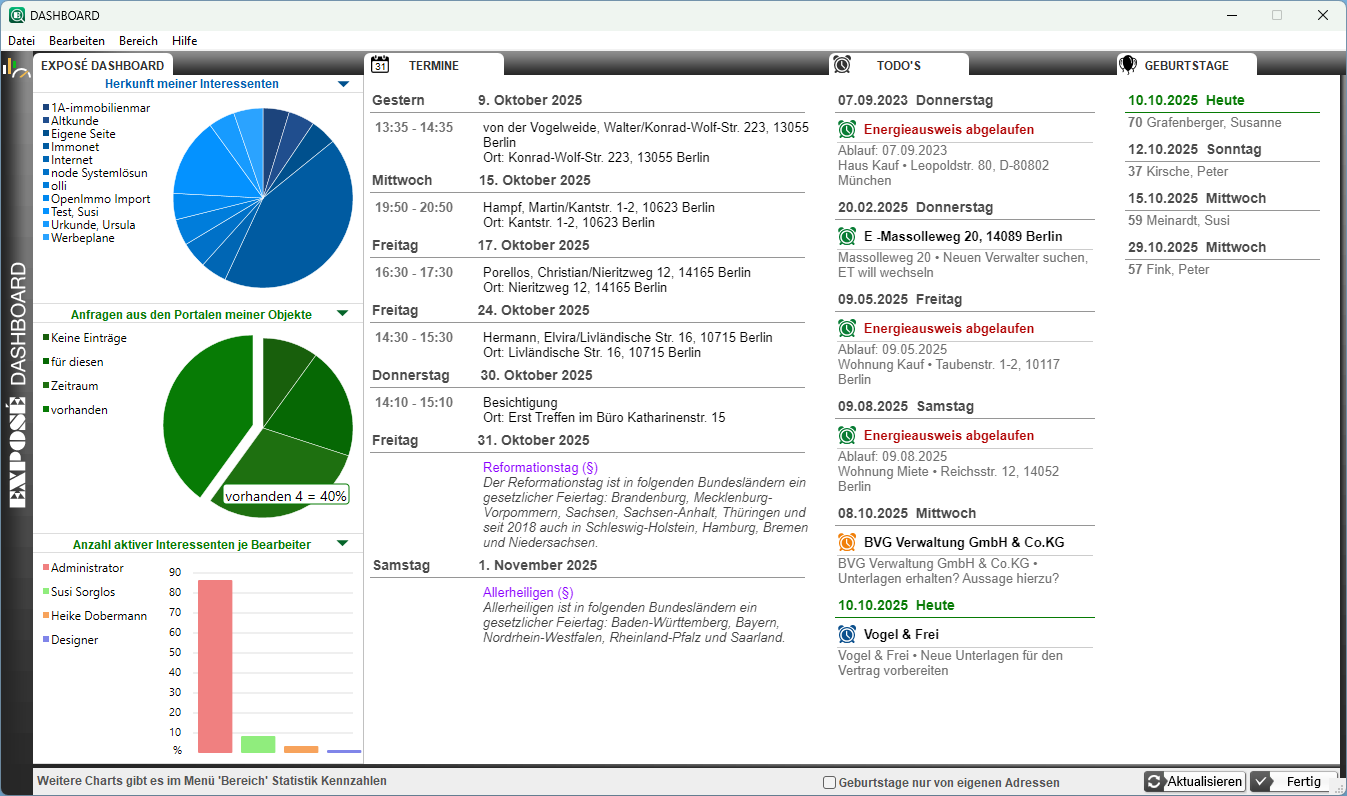Click the dashboard chart icon at top left
This screenshot has width=1347, height=796.
coord(16,67)
